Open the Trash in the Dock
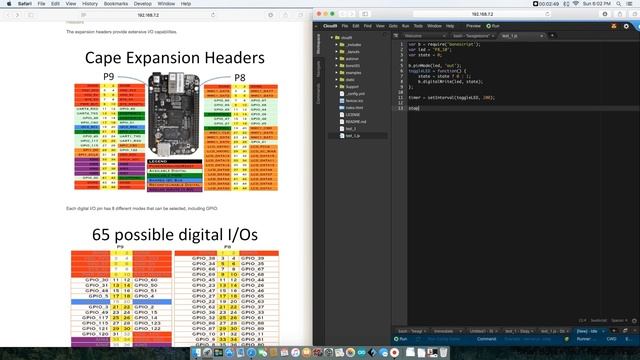The width and height of the screenshot is (640, 360). [x=444, y=352]
